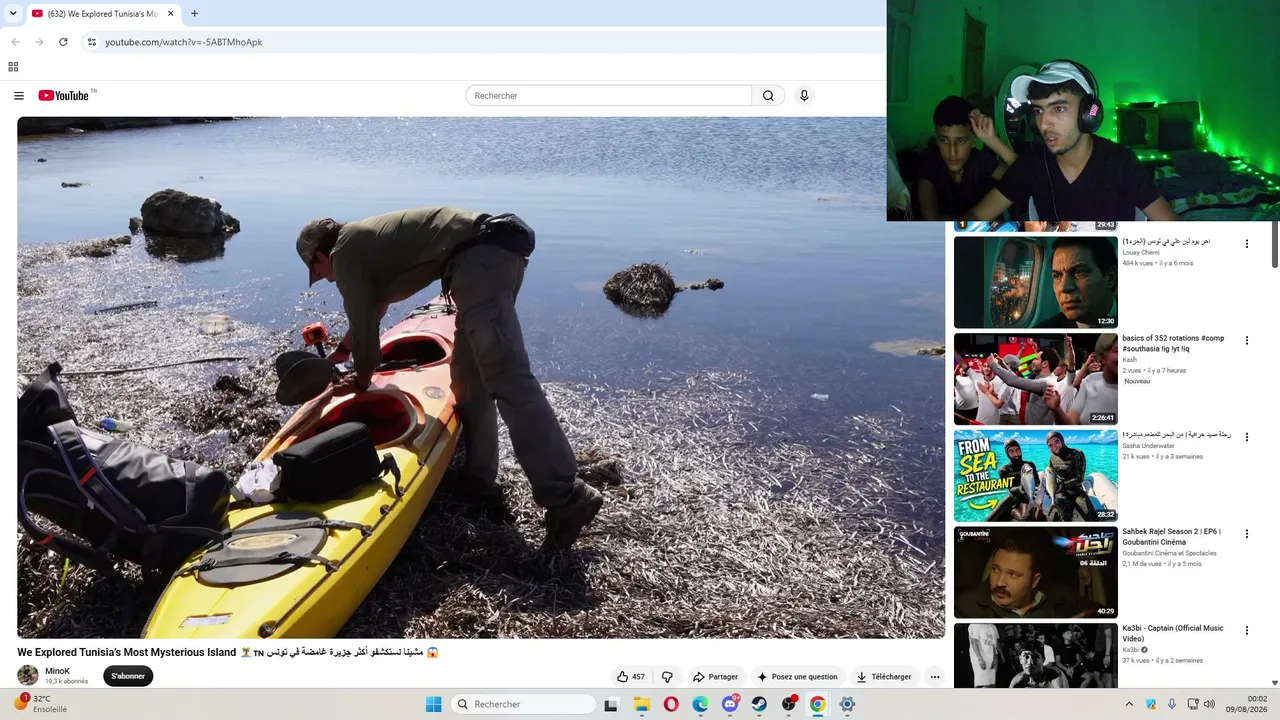Open the Ka3bi - Captain video title
The image size is (1280, 720).
coord(1173,634)
